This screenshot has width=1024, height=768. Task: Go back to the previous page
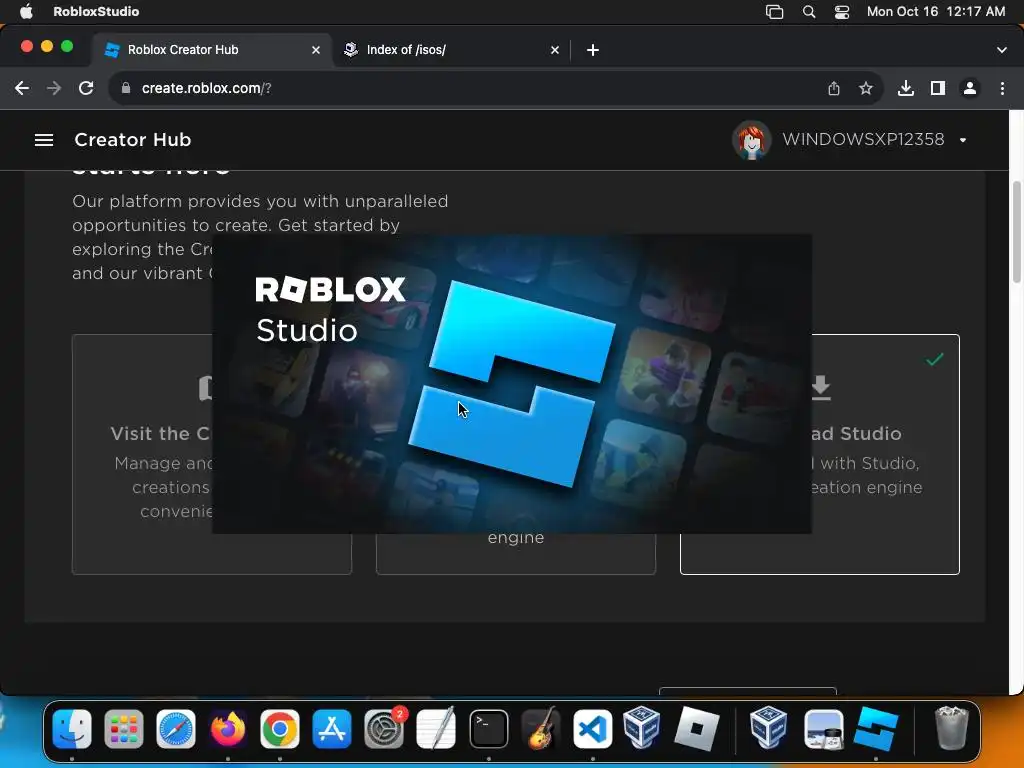click(x=22, y=88)
